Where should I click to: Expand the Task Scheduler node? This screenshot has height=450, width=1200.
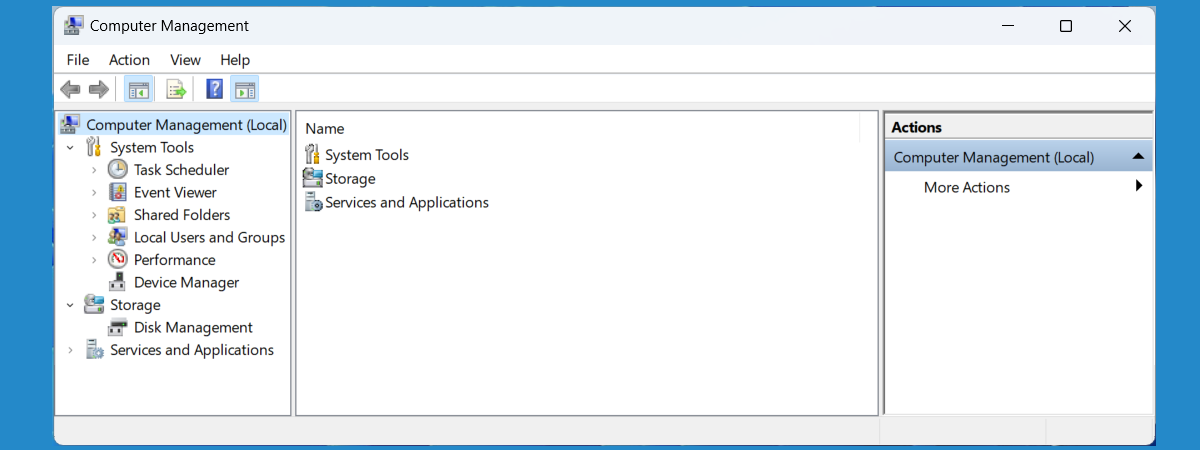tap(94, 170)
